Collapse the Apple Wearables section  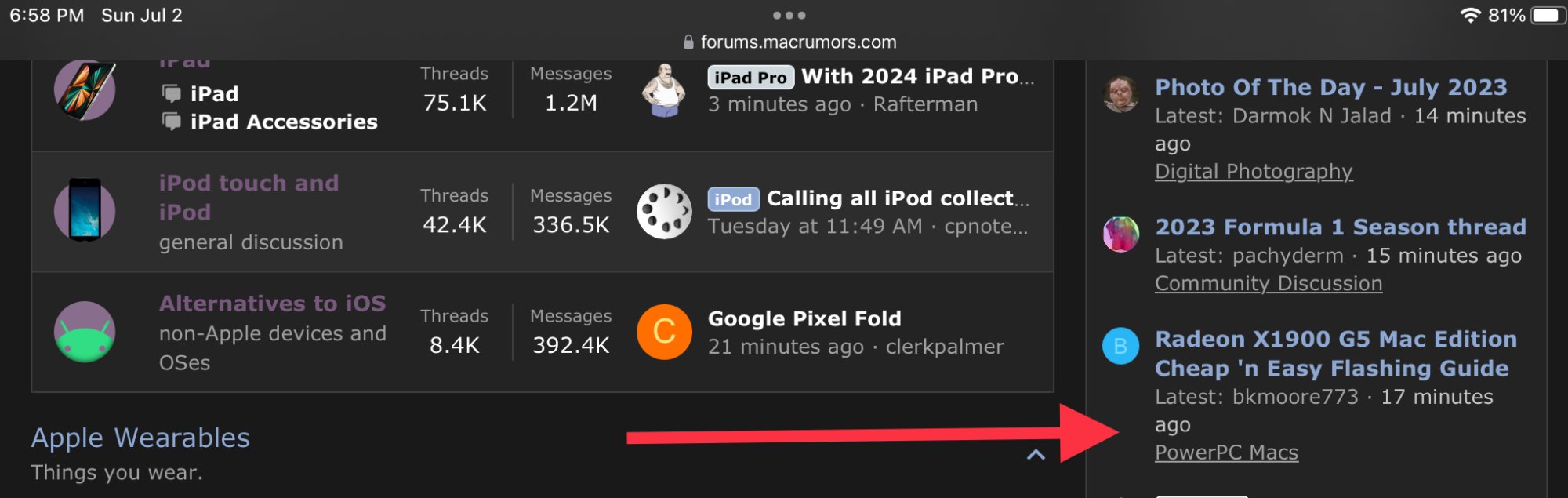1036,455
